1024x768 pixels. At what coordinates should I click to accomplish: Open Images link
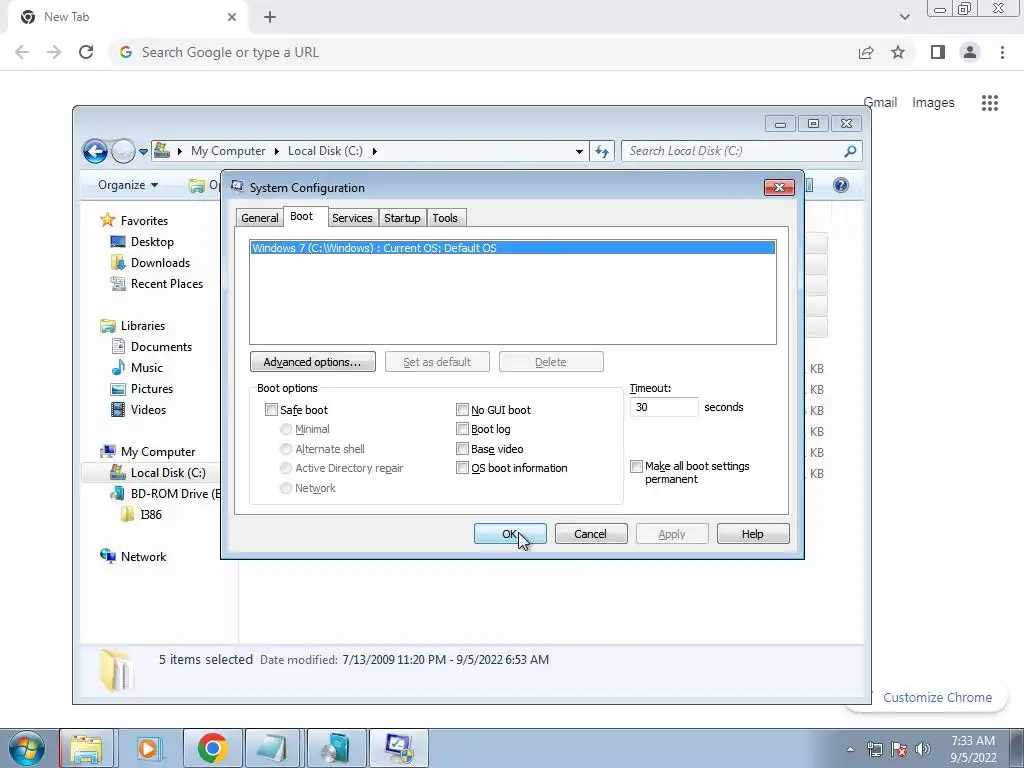933,103
